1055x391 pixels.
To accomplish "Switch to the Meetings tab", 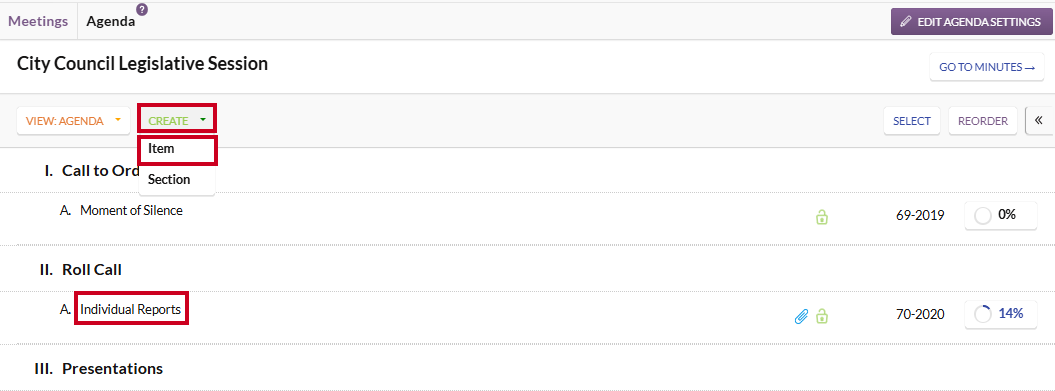I will pos(38,21).
